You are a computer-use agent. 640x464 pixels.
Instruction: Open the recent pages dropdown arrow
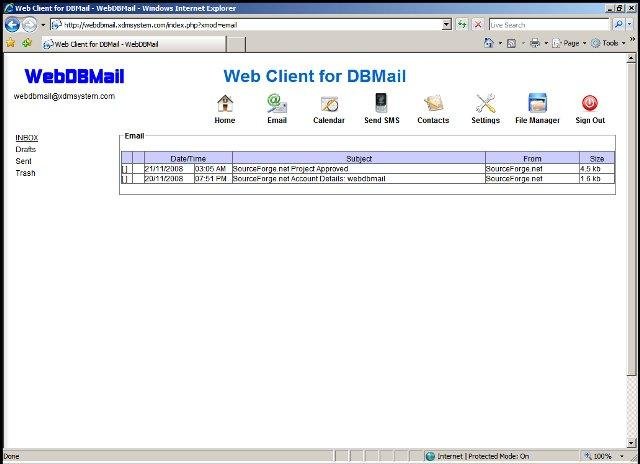[43, 25]
